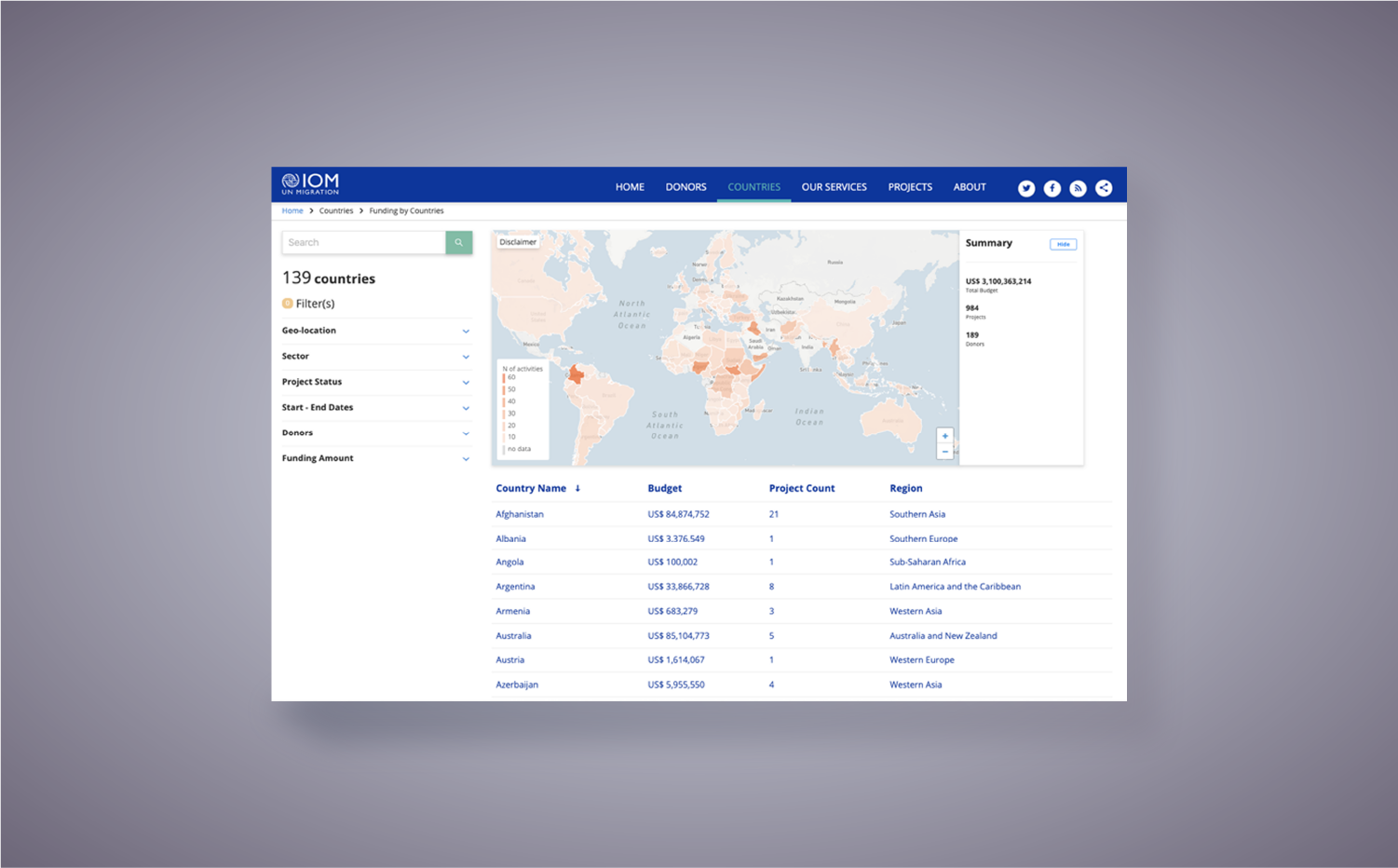Open the Australia country link

[x=514, y=636]
